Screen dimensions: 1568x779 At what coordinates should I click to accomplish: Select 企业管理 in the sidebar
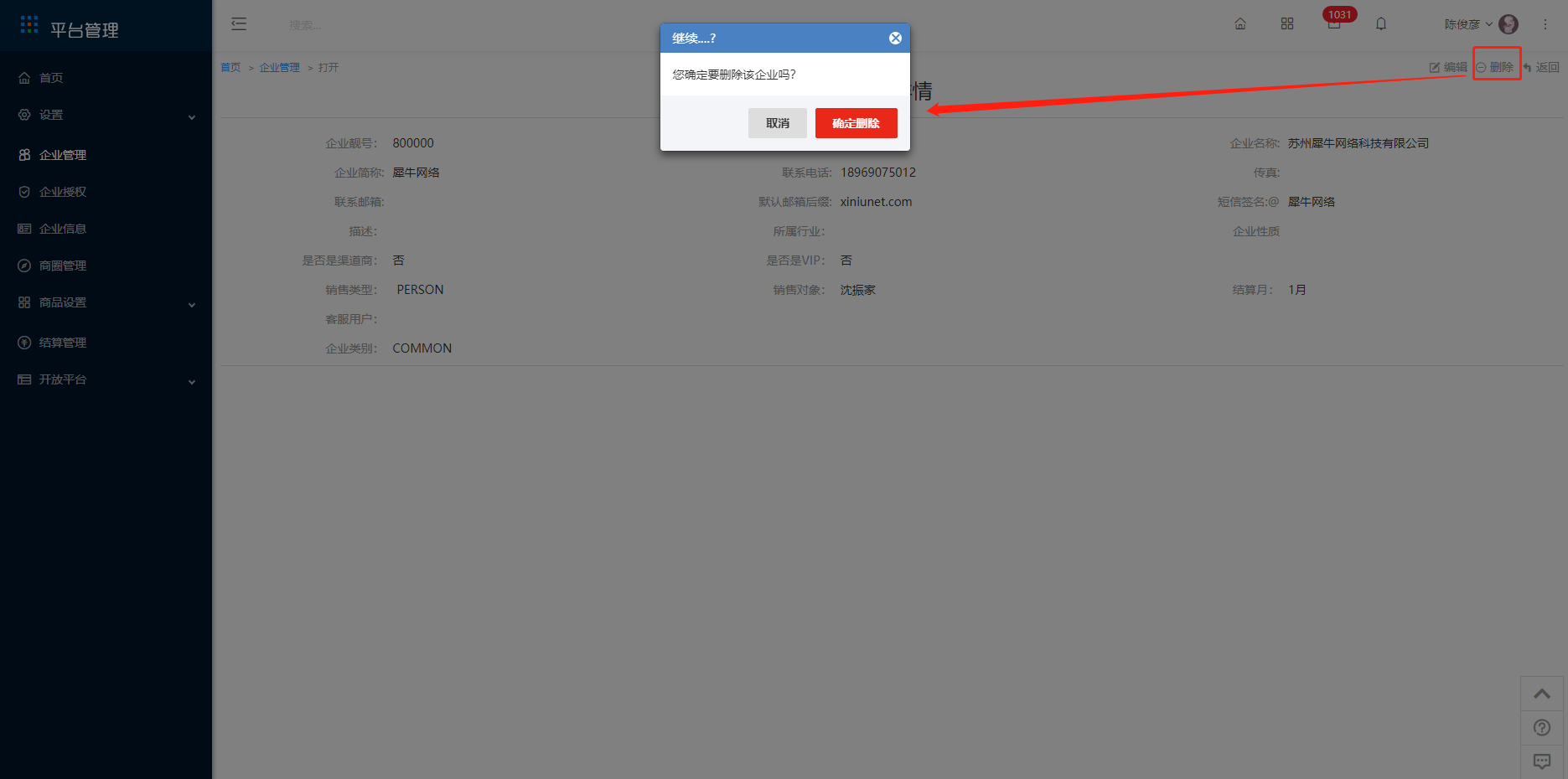pyautogui.click(x=106, y=155)
